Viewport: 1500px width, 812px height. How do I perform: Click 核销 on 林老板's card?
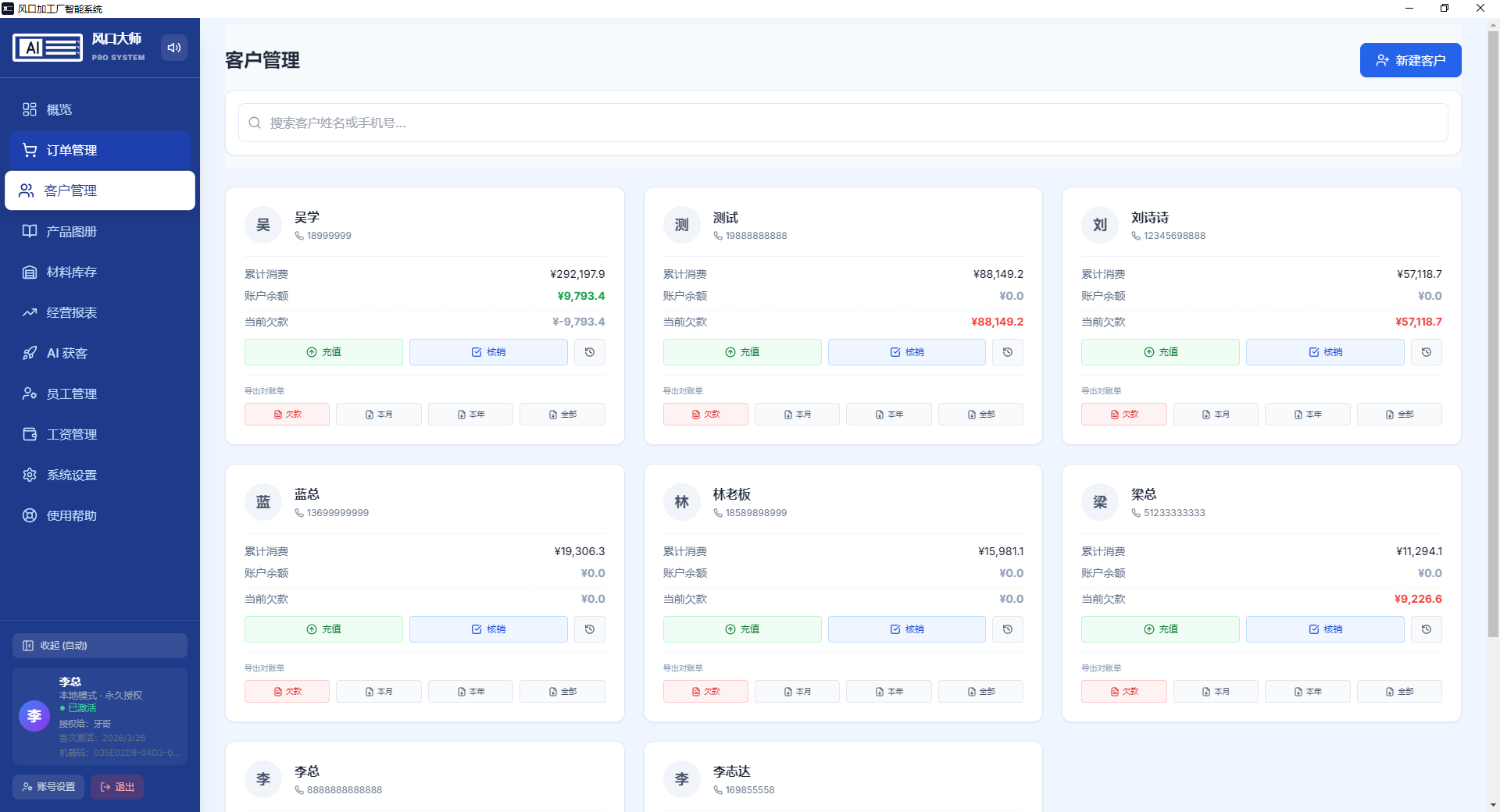point(907,629)
